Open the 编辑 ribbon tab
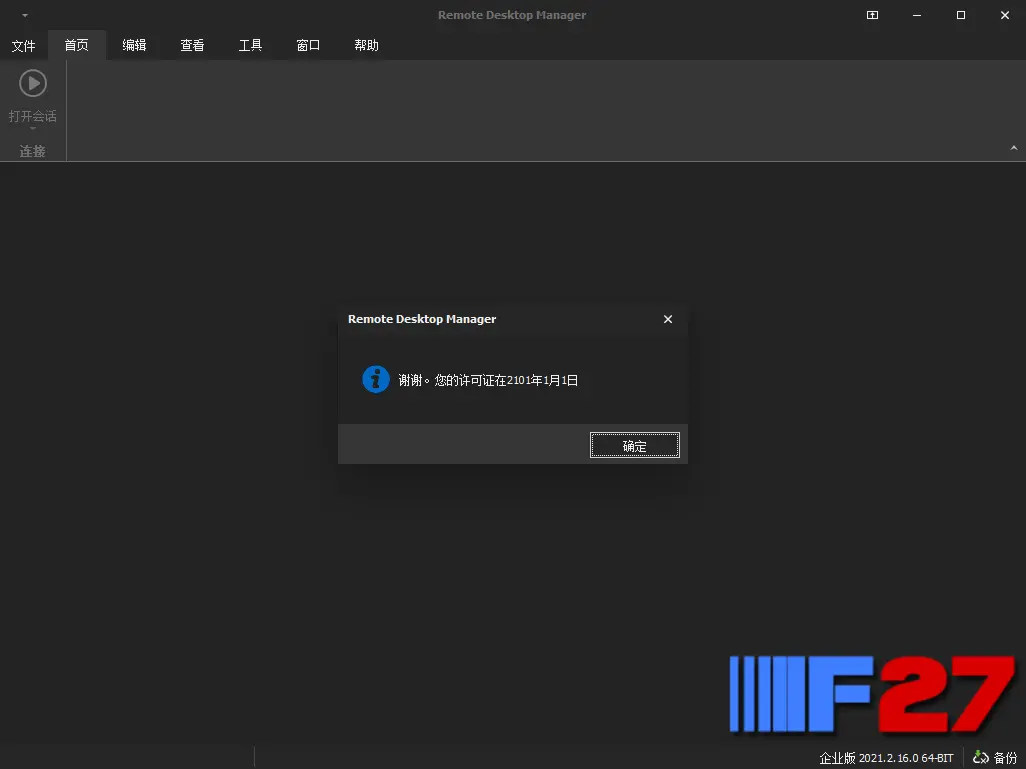Image resolution: width=1026 pixels, height=769 pixels. pyautogui.click(x=134, y=45)
